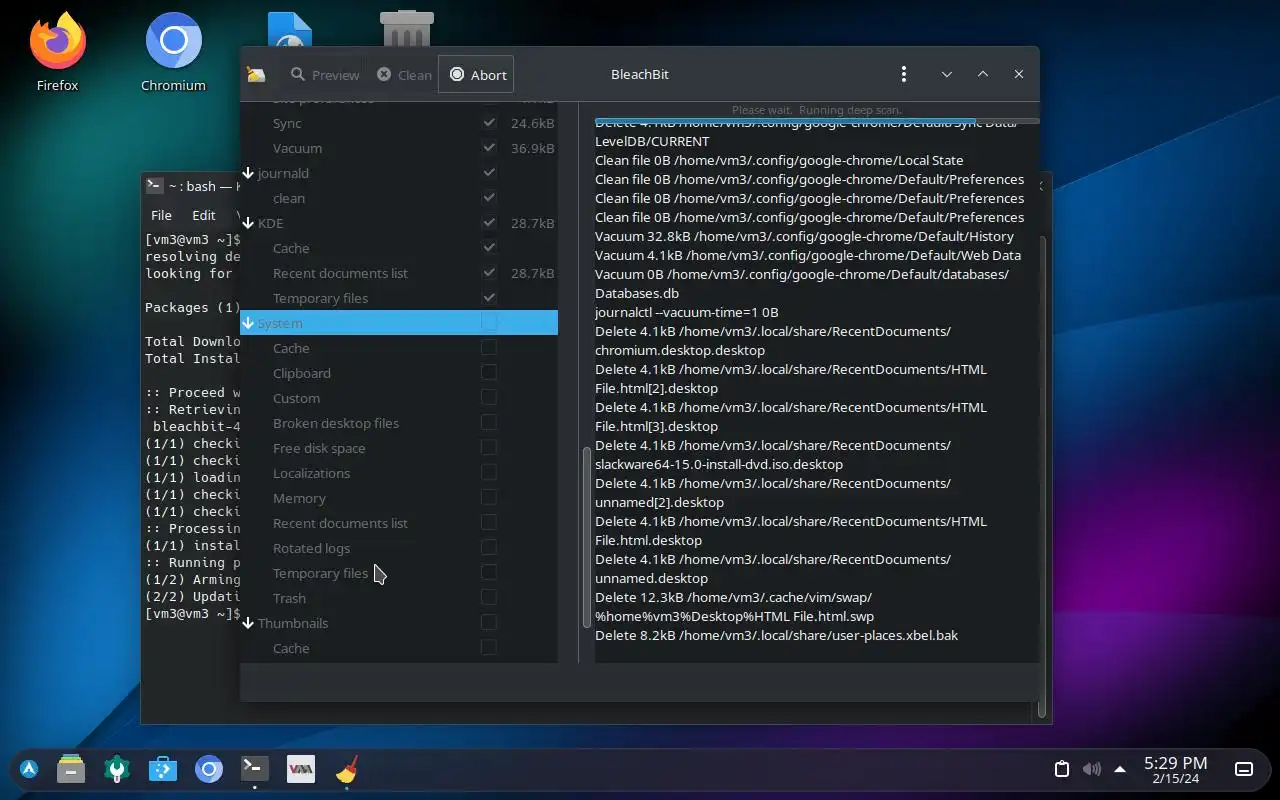Screen dimensions: 1280x800
Task: Show hidden system tray icons
Action: click(1120, 769)
